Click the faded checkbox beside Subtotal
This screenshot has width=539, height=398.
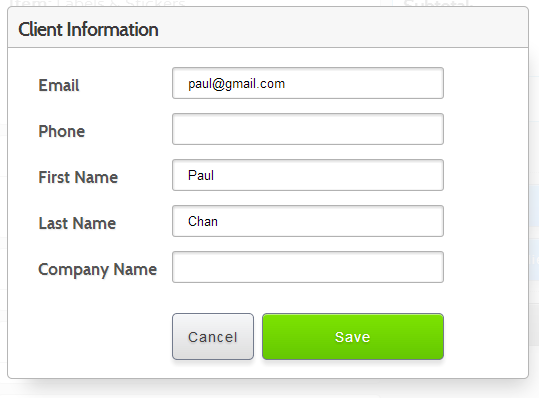click(x=387, y=3)
